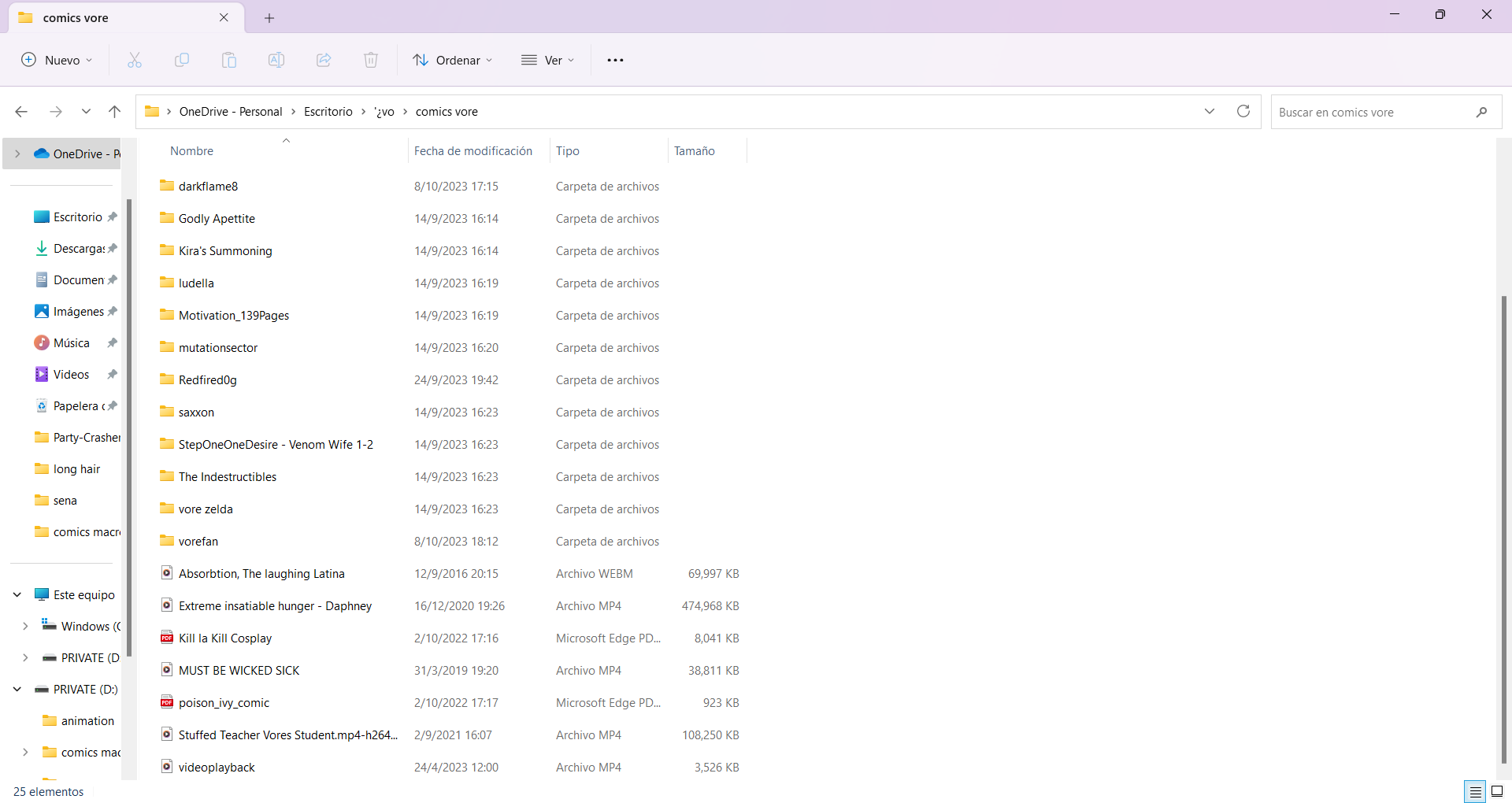The width and height of the screenshot is (1512, 803).
Task: Select the Extreme insatiable hunger - Daphney file
Action: 275,605
